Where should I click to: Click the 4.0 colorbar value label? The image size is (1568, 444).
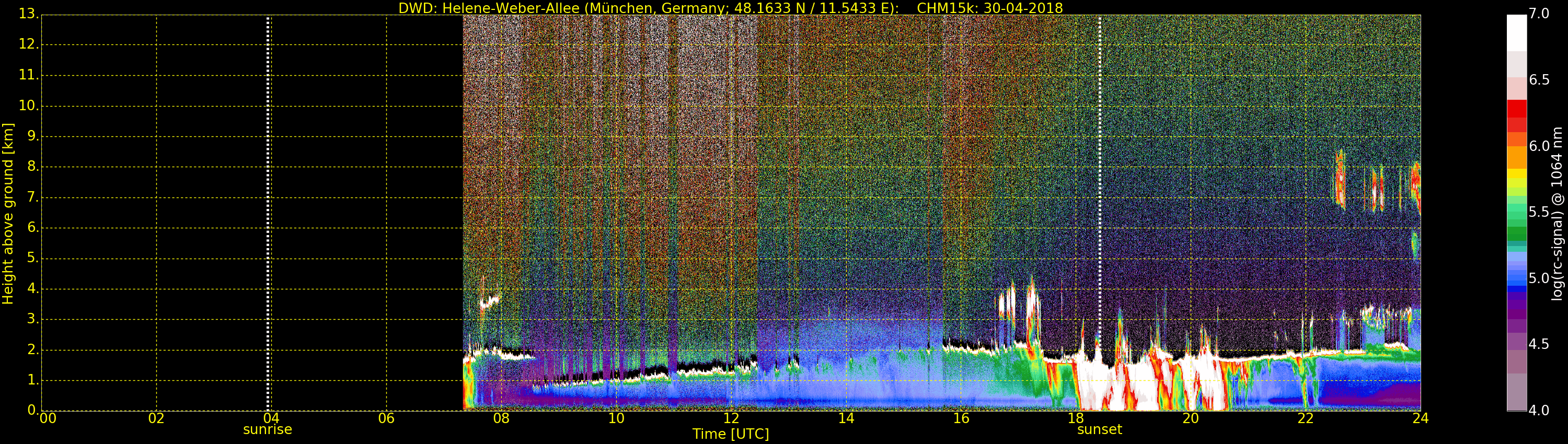[1539, 411]
